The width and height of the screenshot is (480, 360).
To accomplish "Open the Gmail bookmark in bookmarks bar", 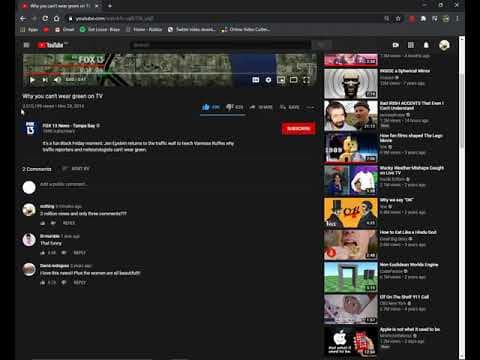I will coord(65,29).
